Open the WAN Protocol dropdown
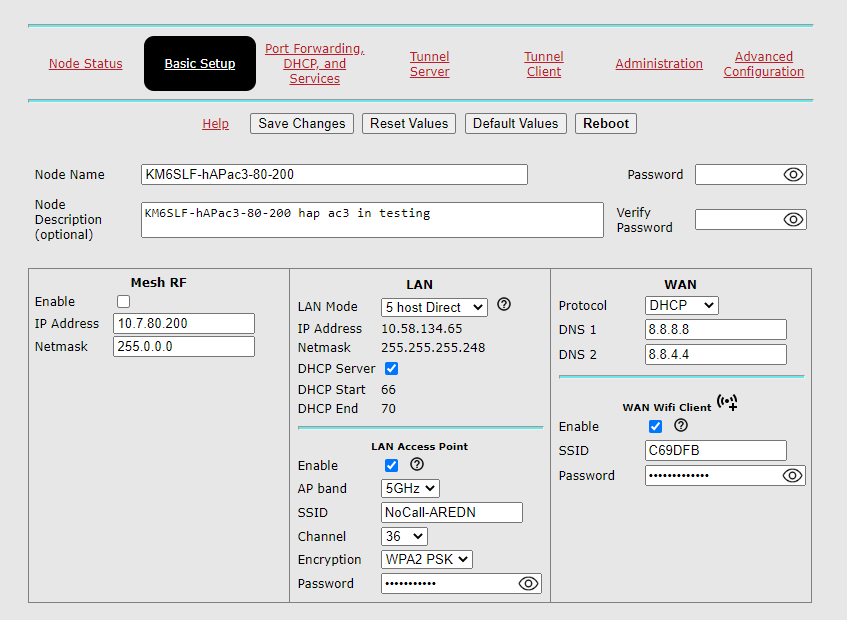Viewport: 847px width, 620px height. click(681, 305)
